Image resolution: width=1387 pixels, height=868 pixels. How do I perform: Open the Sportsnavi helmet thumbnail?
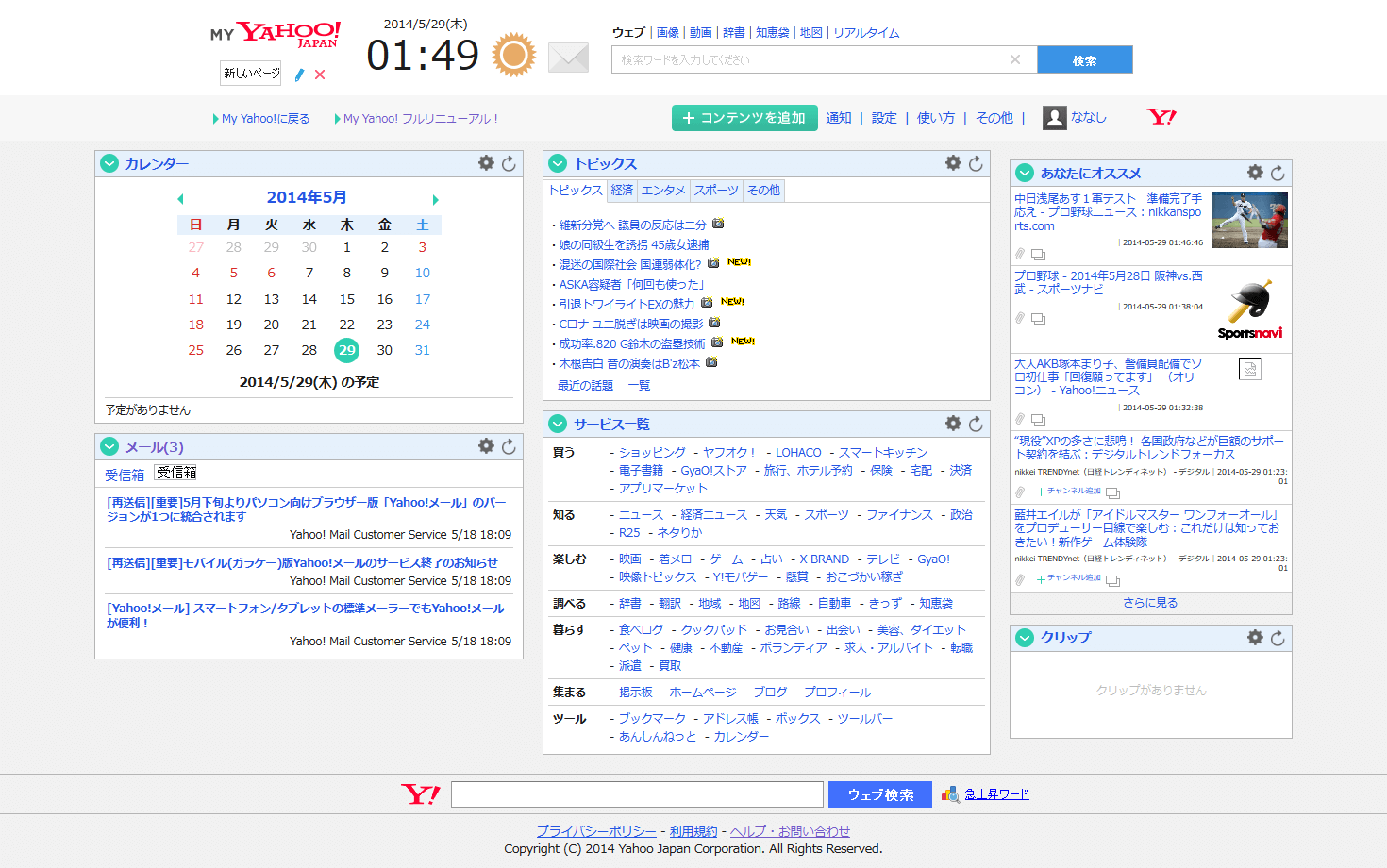(1250, 310)
